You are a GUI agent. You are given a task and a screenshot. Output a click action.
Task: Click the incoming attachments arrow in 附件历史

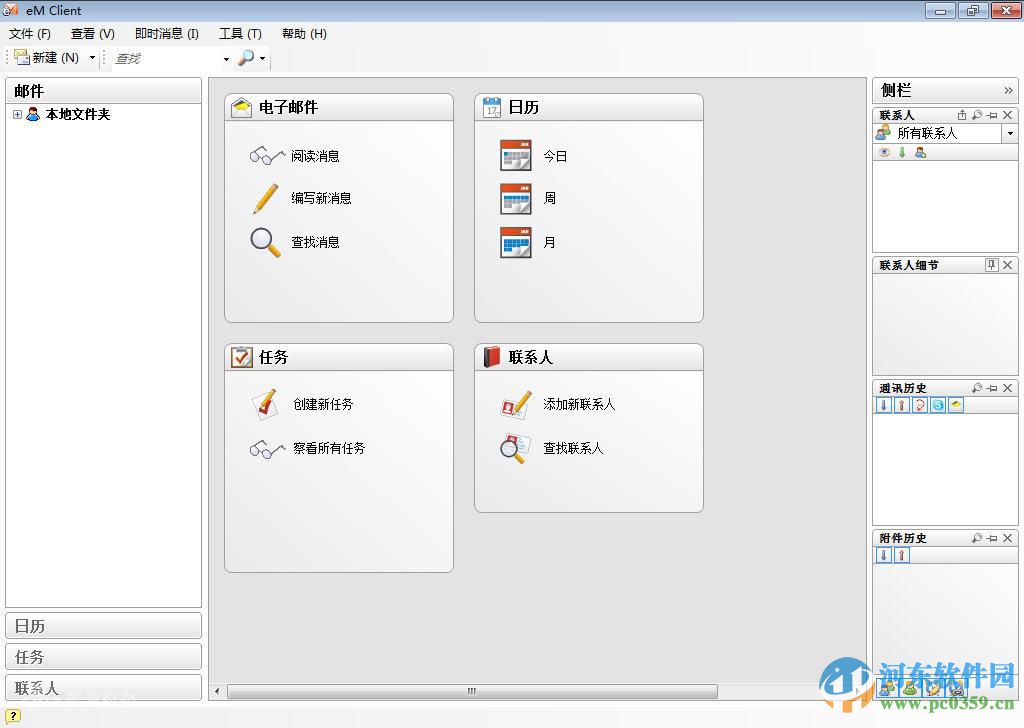[884, 556]
